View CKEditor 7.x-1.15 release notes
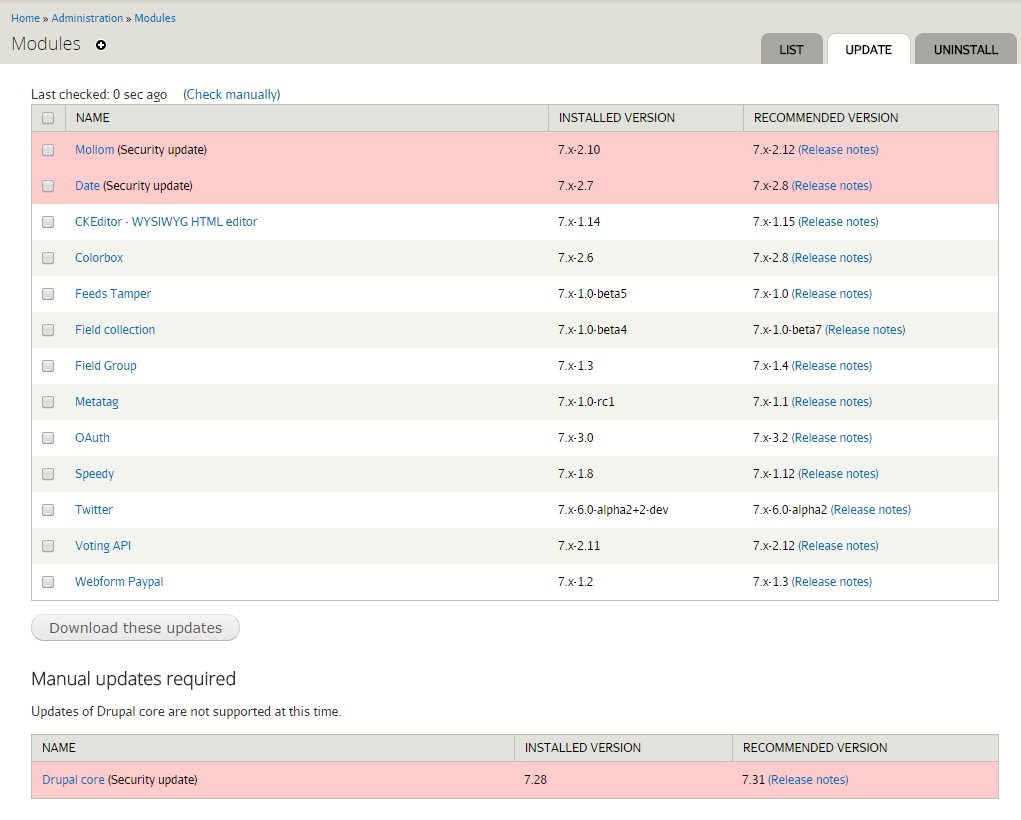 tap(838, 221)
